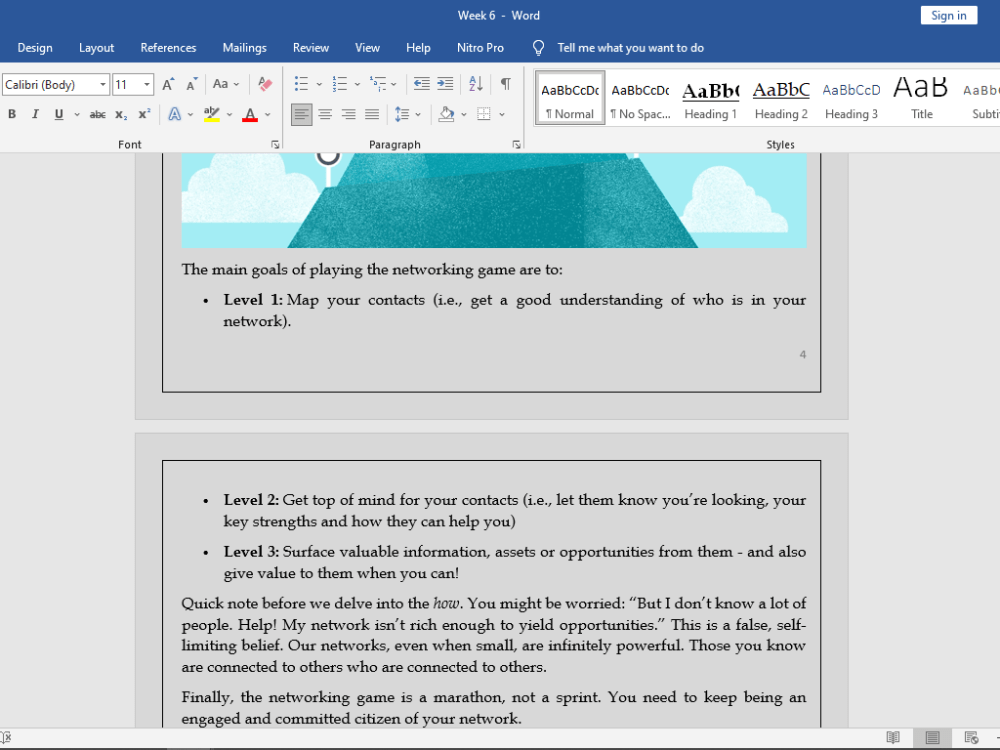Center the text
The image size is (1000, 750).
click(325, 114)
